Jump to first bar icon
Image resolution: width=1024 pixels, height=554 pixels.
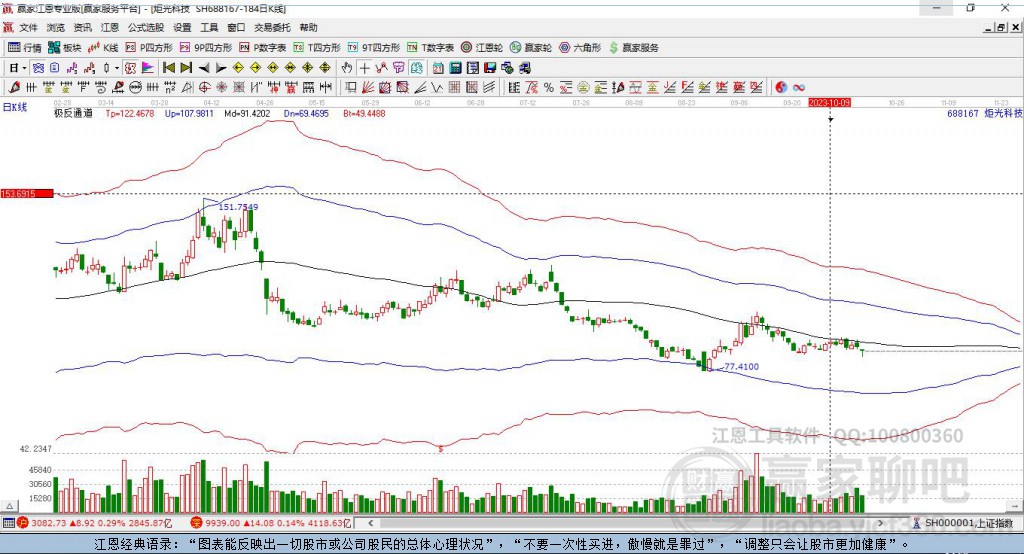pyautogui.click(x=168, y=68)
